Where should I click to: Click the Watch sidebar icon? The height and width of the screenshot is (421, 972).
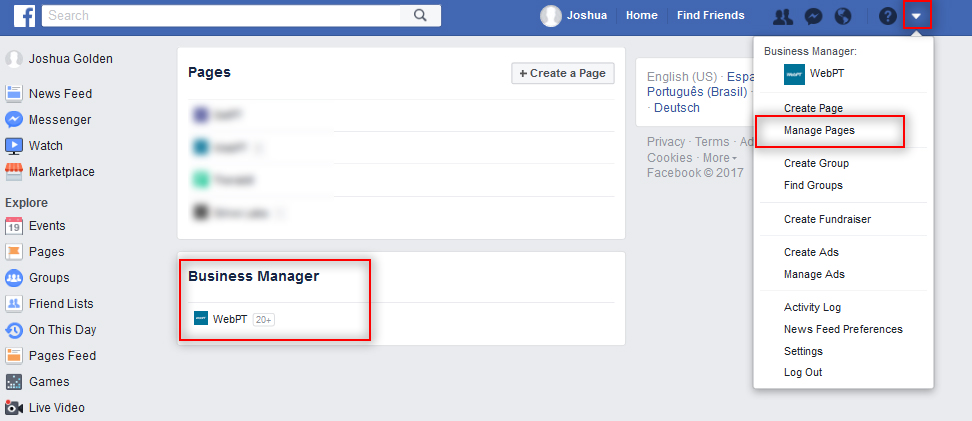click(x=14, y=146)
